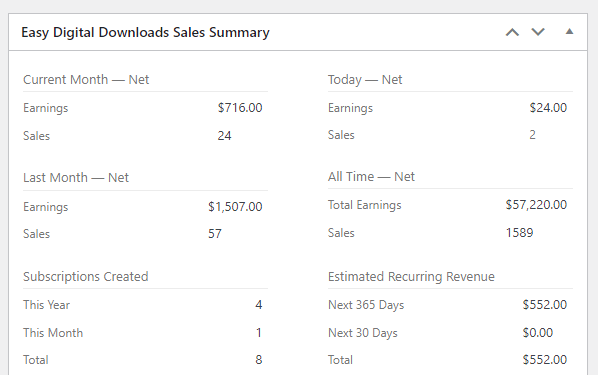Select the Estimated Recurring Revenue heading
The width and height of the screenshot is (598, 375).
(411, 276)
